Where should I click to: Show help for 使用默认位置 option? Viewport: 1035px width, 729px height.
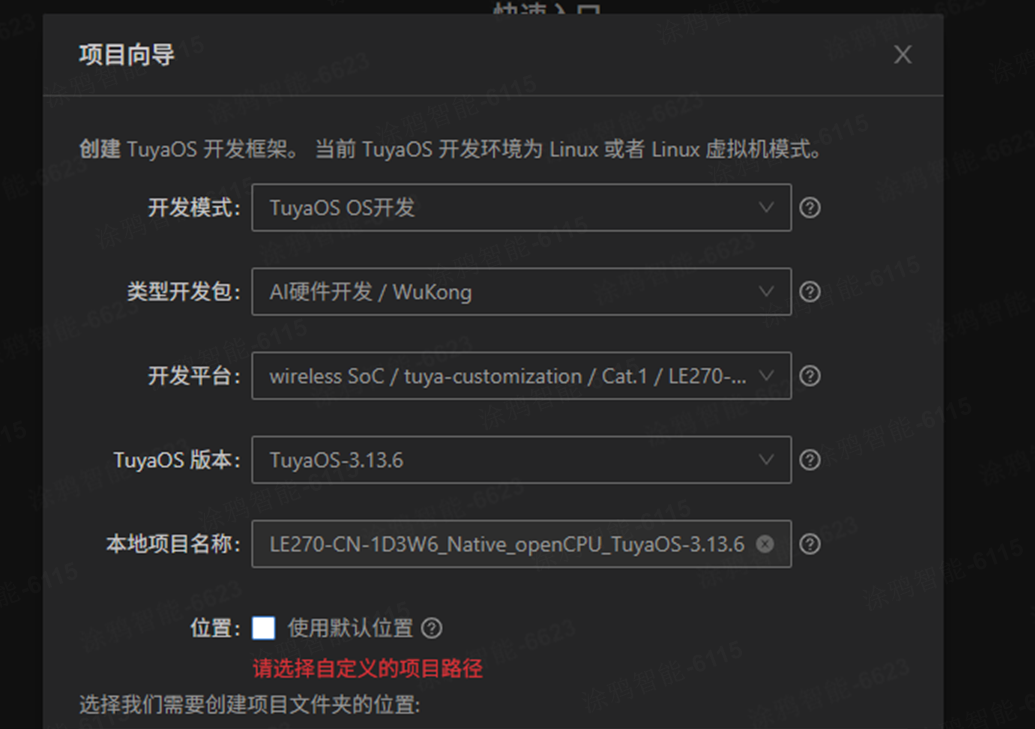[x=432, y=628]
